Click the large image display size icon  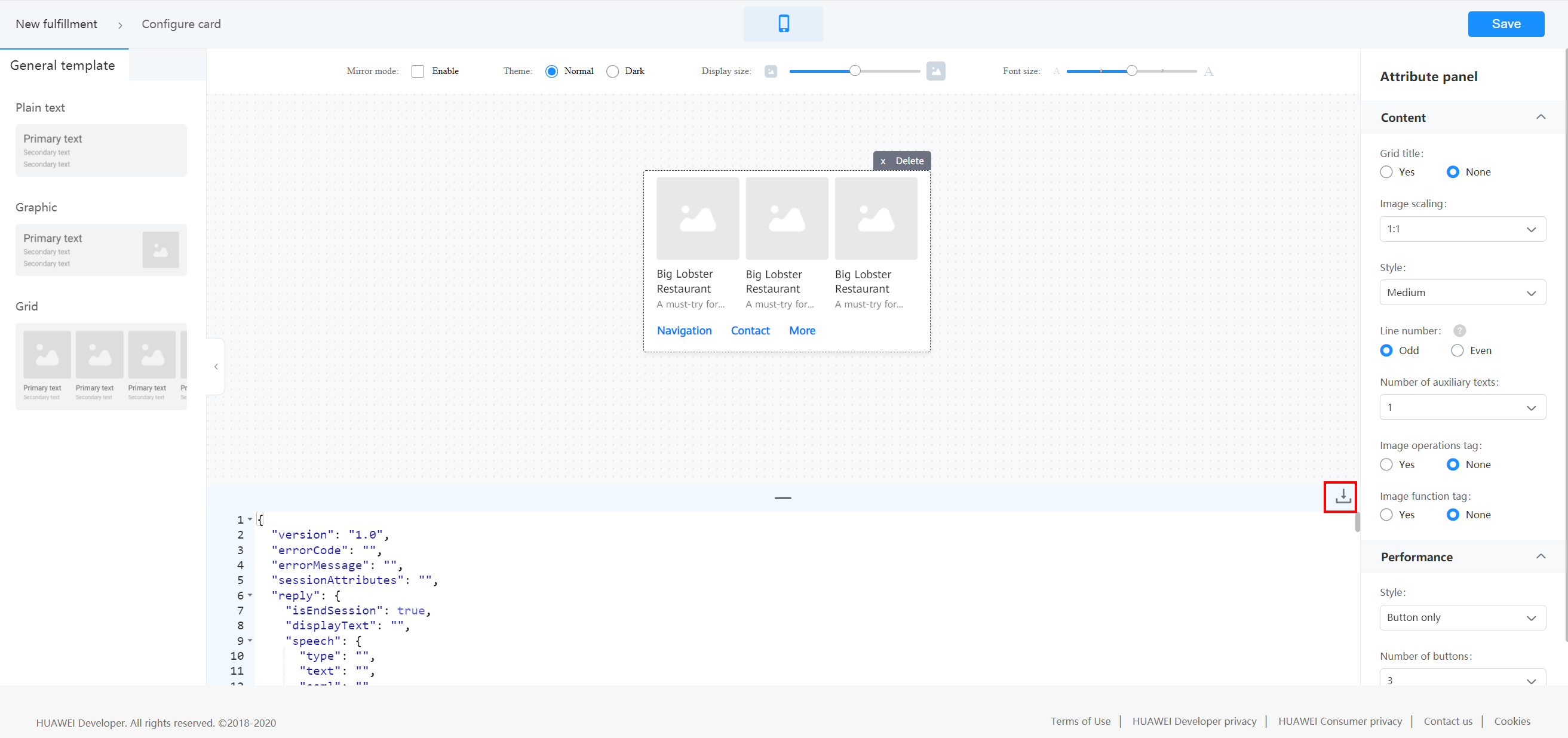935,71
